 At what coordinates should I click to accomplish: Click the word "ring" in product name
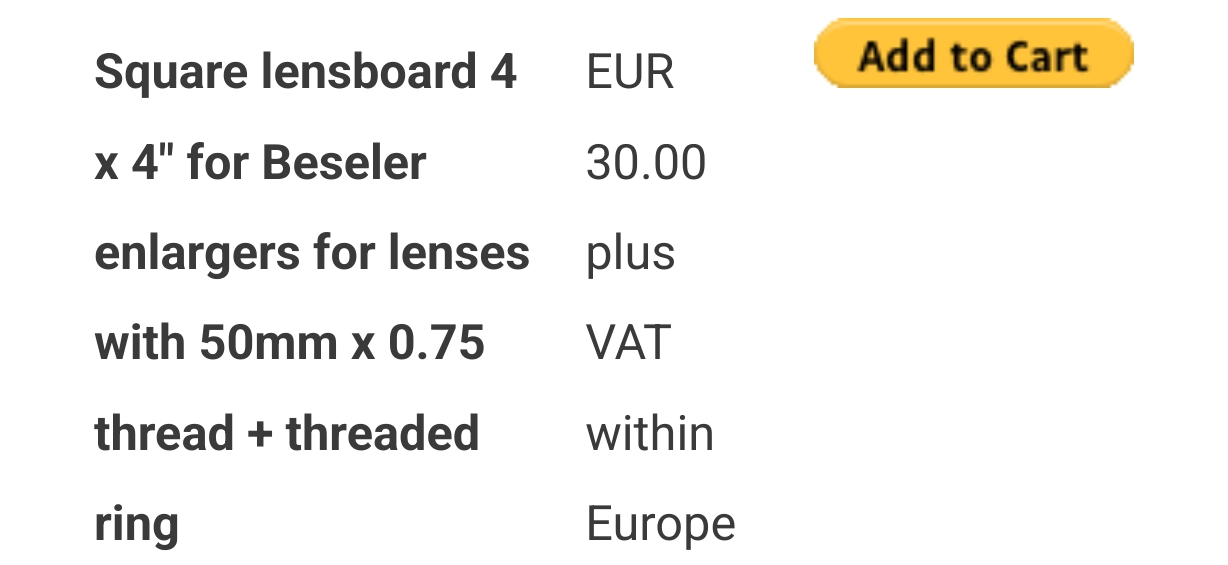(137, 525)
